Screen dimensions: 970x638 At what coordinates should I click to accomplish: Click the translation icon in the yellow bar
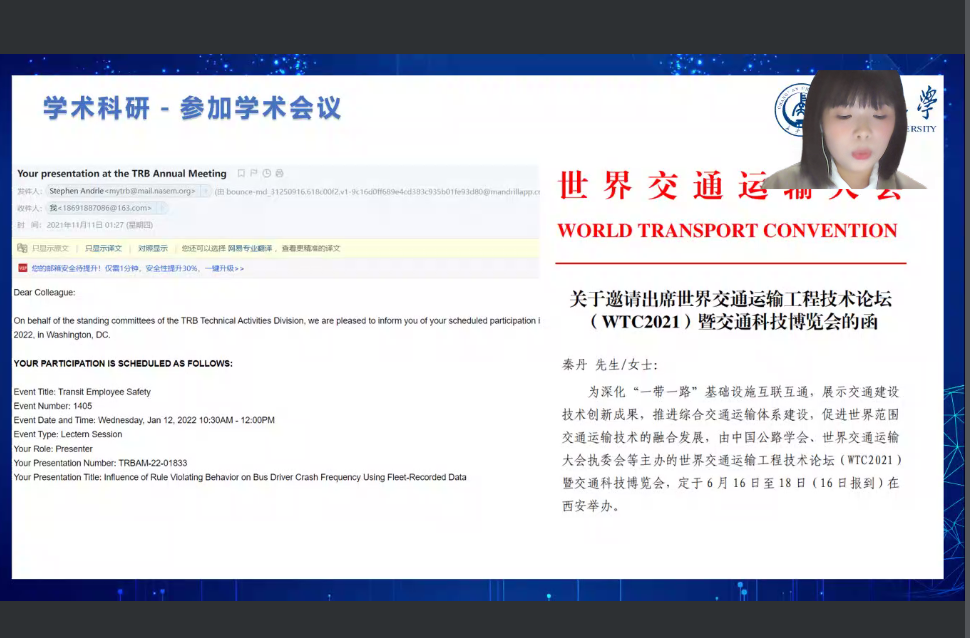tap(22, 248)
